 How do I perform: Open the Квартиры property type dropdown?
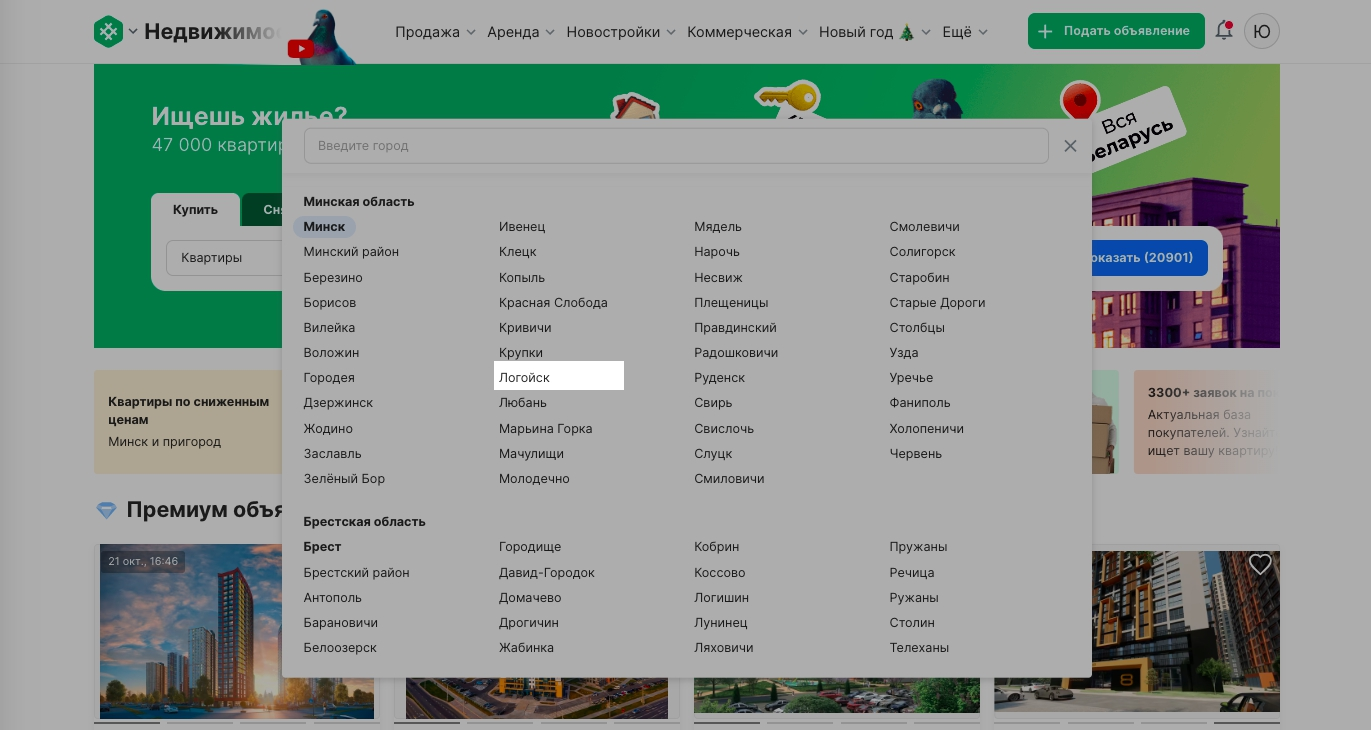[225, 258]
